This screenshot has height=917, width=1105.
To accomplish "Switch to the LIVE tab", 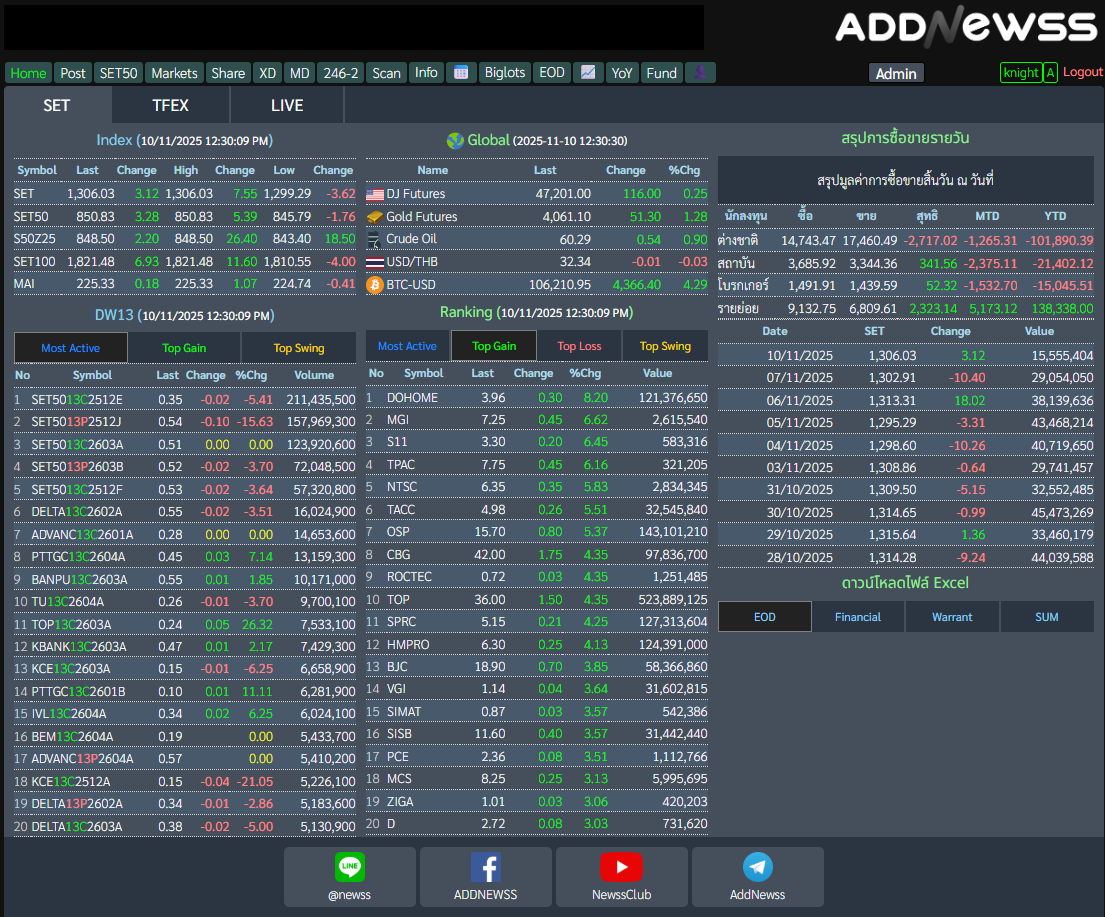I will 287,105.
